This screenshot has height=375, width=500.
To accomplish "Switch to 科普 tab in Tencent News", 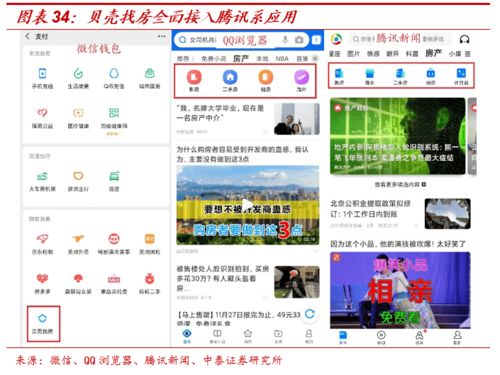I will coord(412,54).
